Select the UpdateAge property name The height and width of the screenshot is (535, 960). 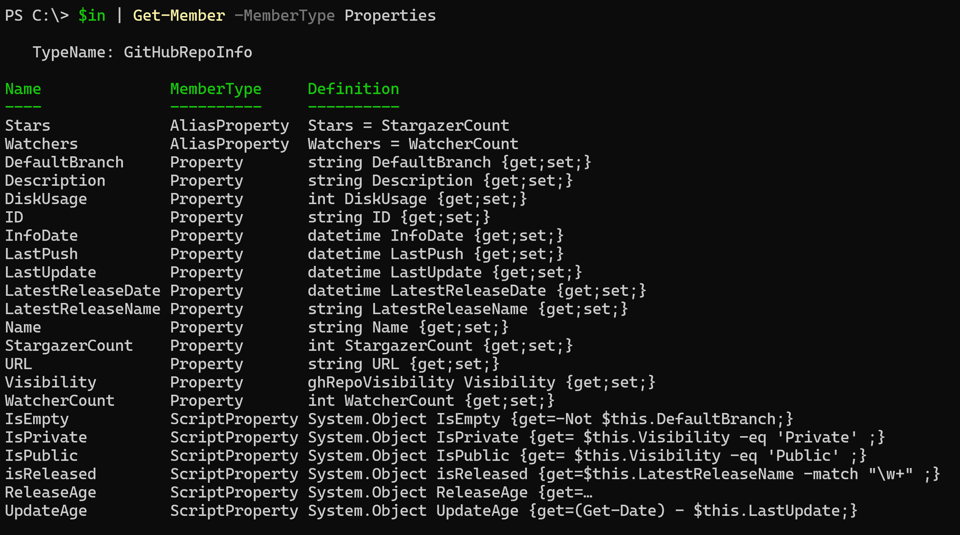pos(46,512)
